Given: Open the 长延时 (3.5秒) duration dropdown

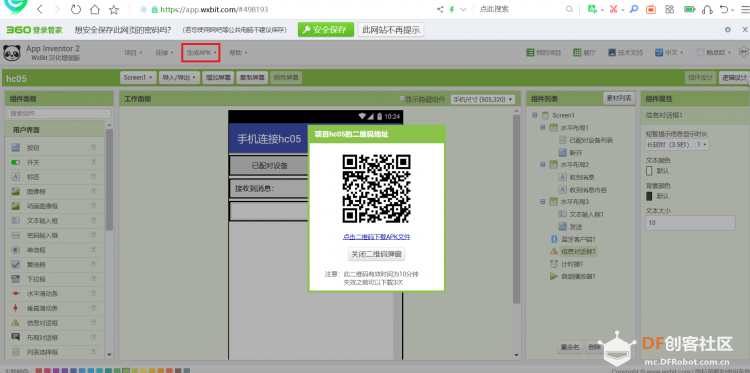Looking at the screenshot, I should coord(677,143).
